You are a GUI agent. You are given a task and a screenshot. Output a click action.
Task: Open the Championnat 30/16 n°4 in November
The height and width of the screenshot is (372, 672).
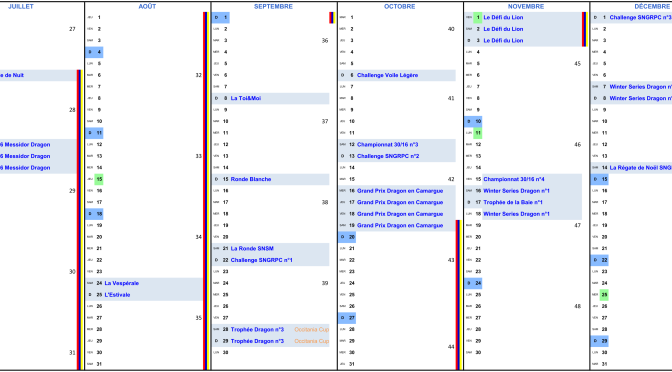tap(514, 180)
